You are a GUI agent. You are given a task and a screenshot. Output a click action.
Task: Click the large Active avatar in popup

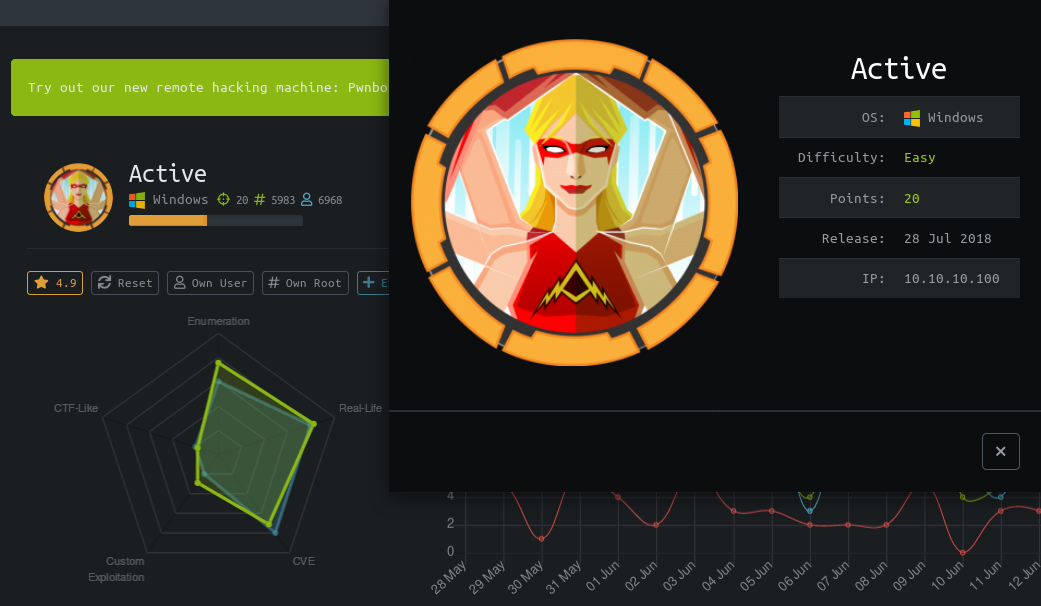click(574, 202)
